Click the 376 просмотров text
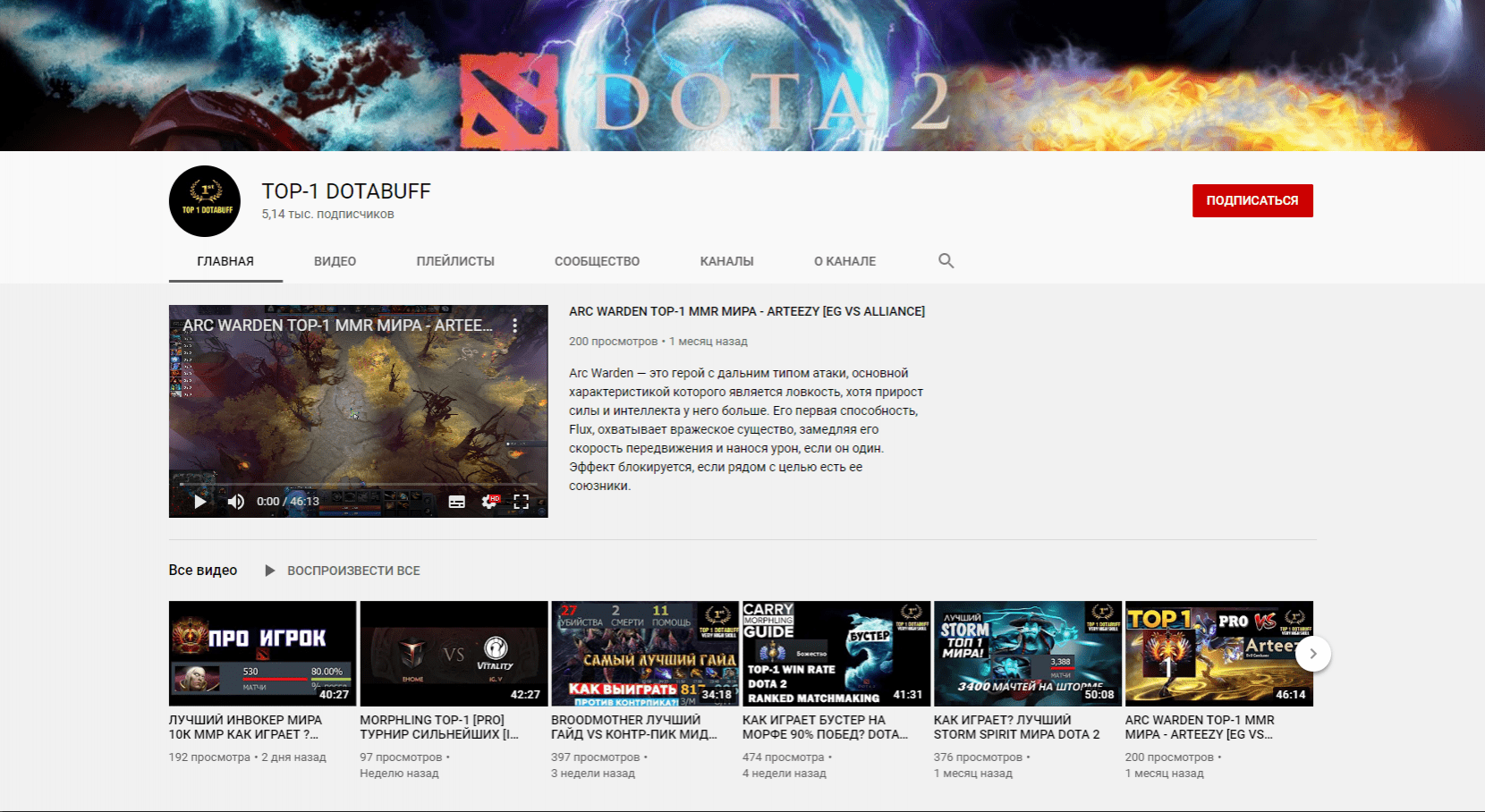This screenshot has width=1485, height=812. [x=978, y=757]
